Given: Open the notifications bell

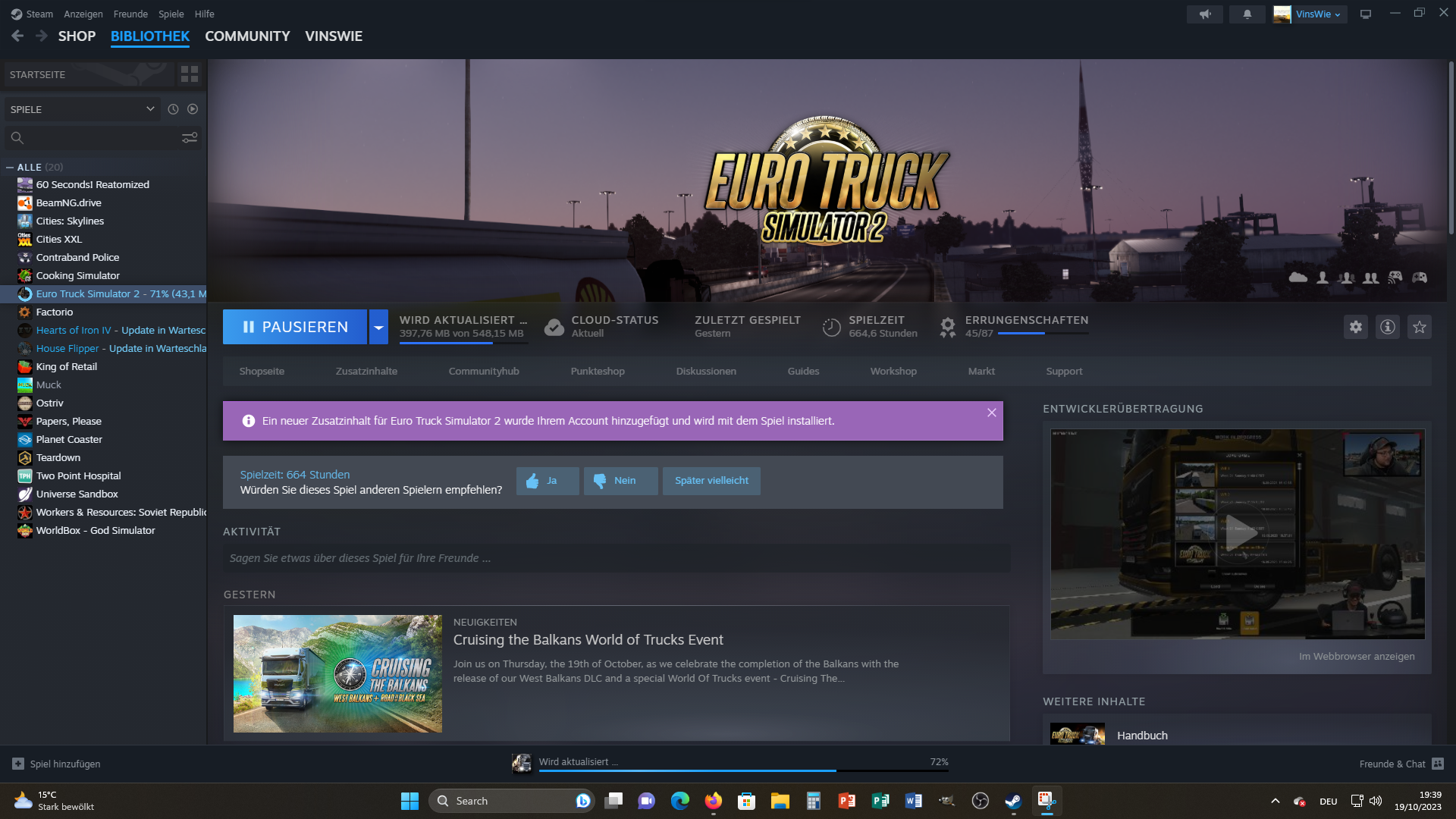Looking at the screenshot, I should coord(1247,14).
